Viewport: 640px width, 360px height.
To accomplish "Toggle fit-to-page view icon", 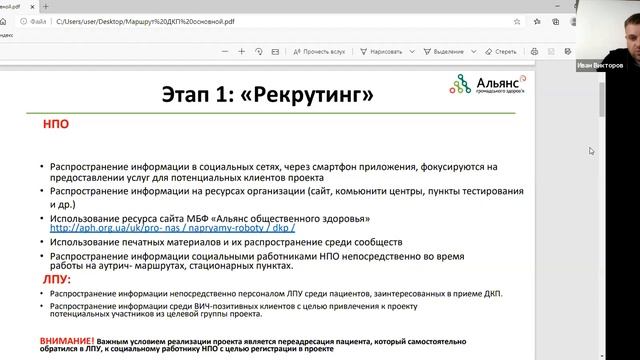I will point(276,52).
